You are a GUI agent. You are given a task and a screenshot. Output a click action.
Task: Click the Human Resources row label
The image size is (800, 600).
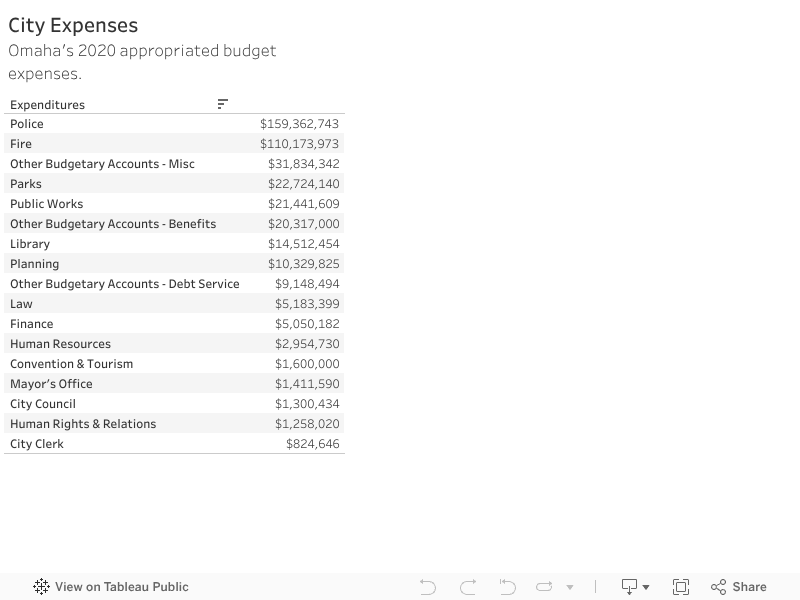[x=60, y=344]
